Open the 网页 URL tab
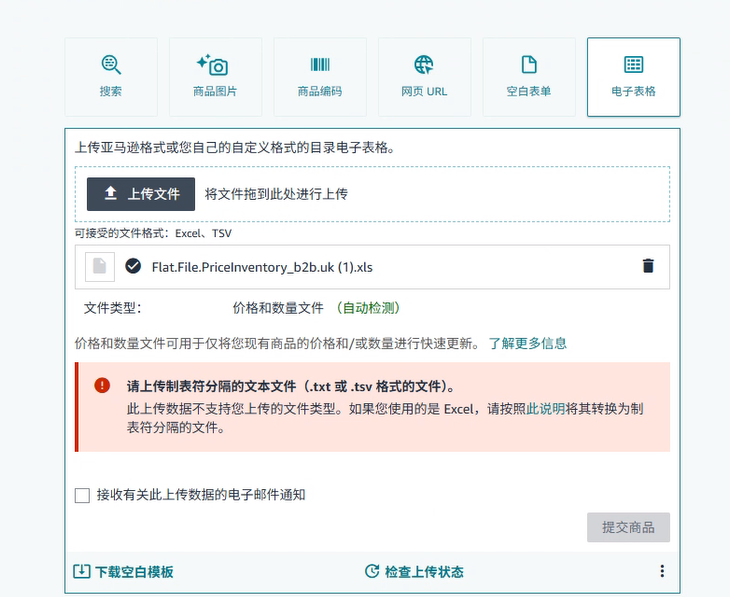The image size is (730, 597). (x=425, y=77)
